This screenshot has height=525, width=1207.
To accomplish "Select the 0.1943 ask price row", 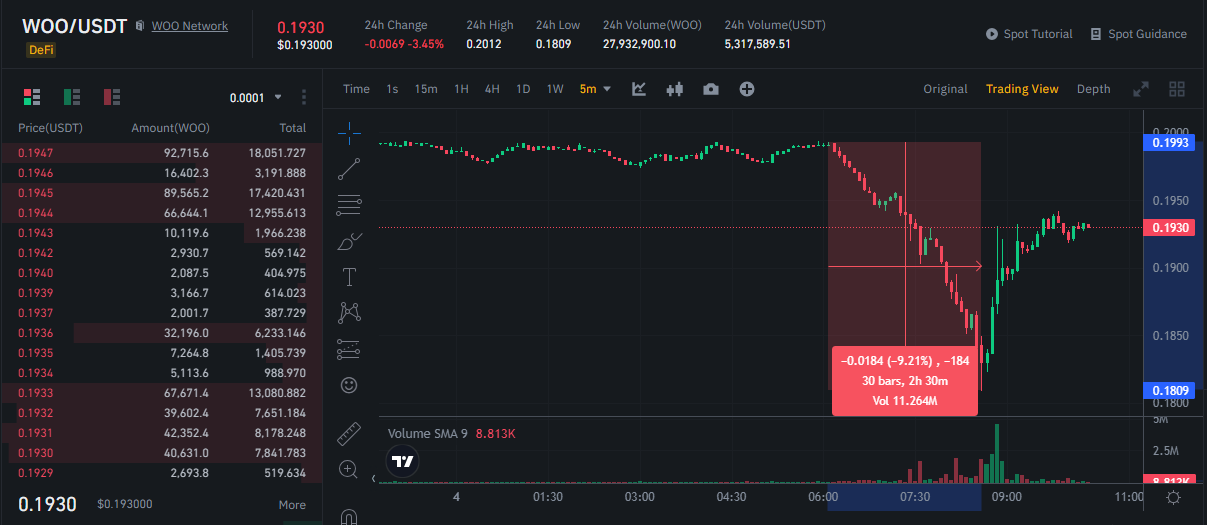I will point(161,233).
